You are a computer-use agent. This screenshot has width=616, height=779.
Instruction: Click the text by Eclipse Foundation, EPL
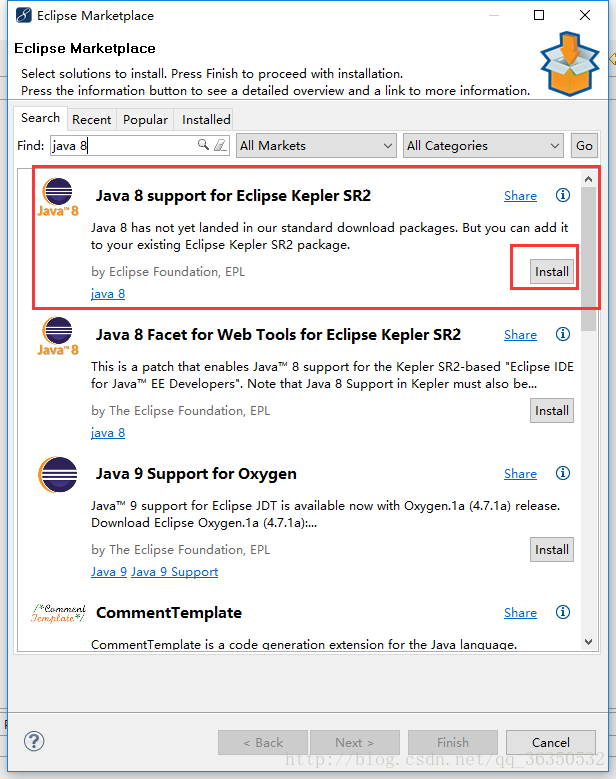point(168,272)
